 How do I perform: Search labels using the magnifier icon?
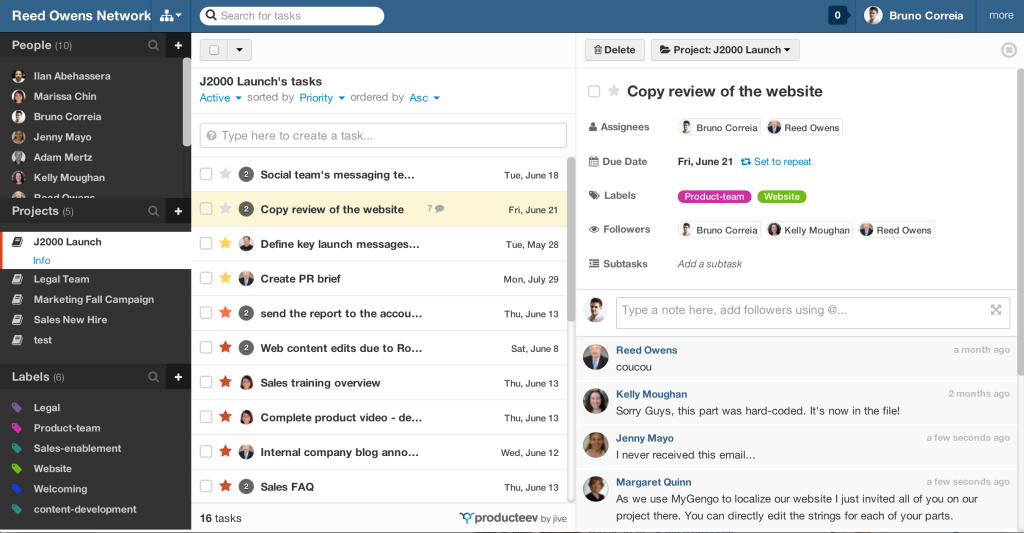tap(153, 377)
